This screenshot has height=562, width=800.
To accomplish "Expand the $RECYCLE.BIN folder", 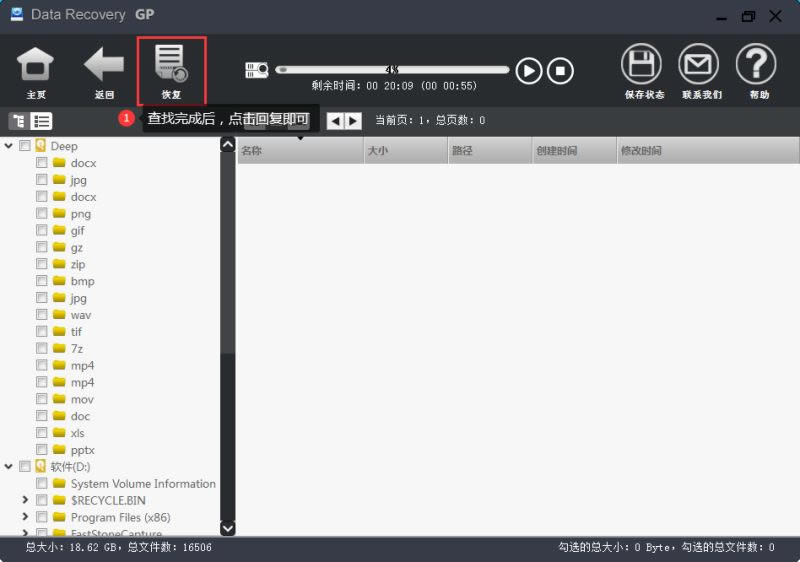I will pyautogui.click(x=25, y=500).
